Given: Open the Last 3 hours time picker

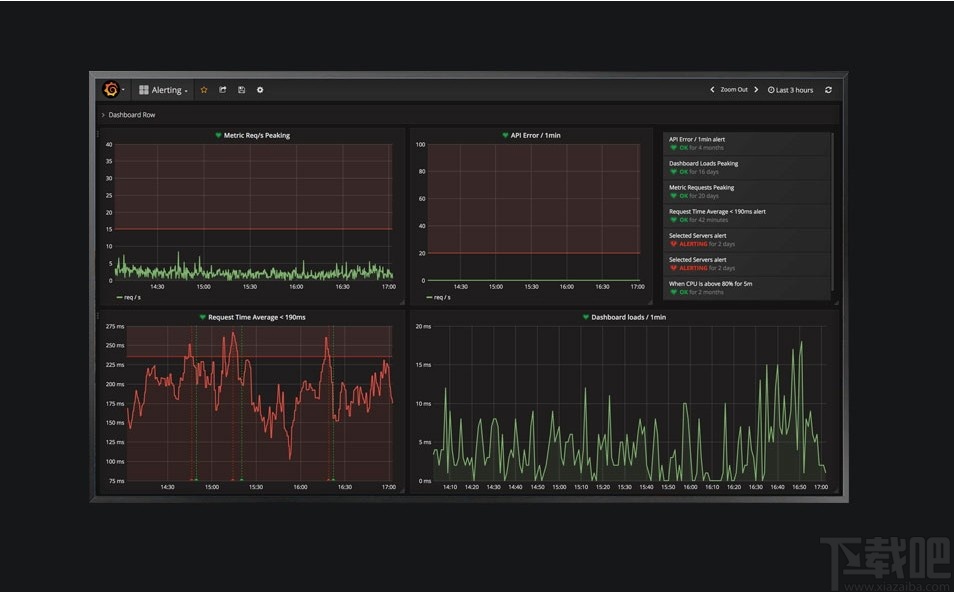Looking at the screenshot, I should 794,90.
